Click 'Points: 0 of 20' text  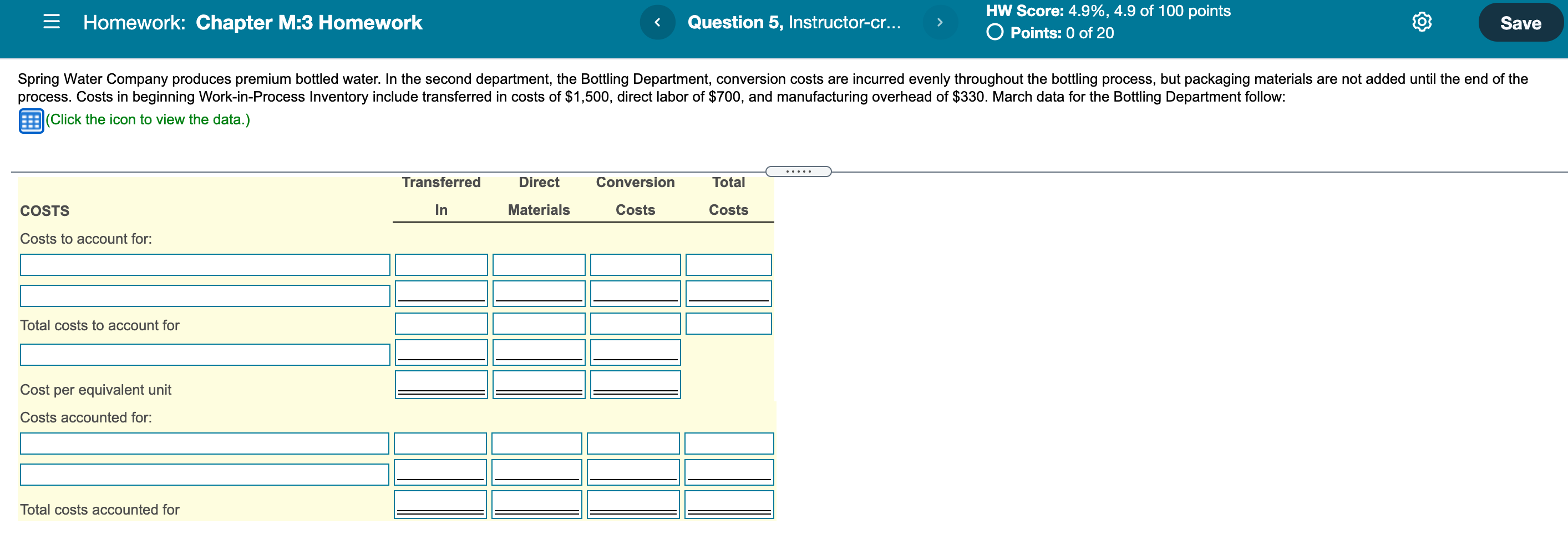(1062, 33)
